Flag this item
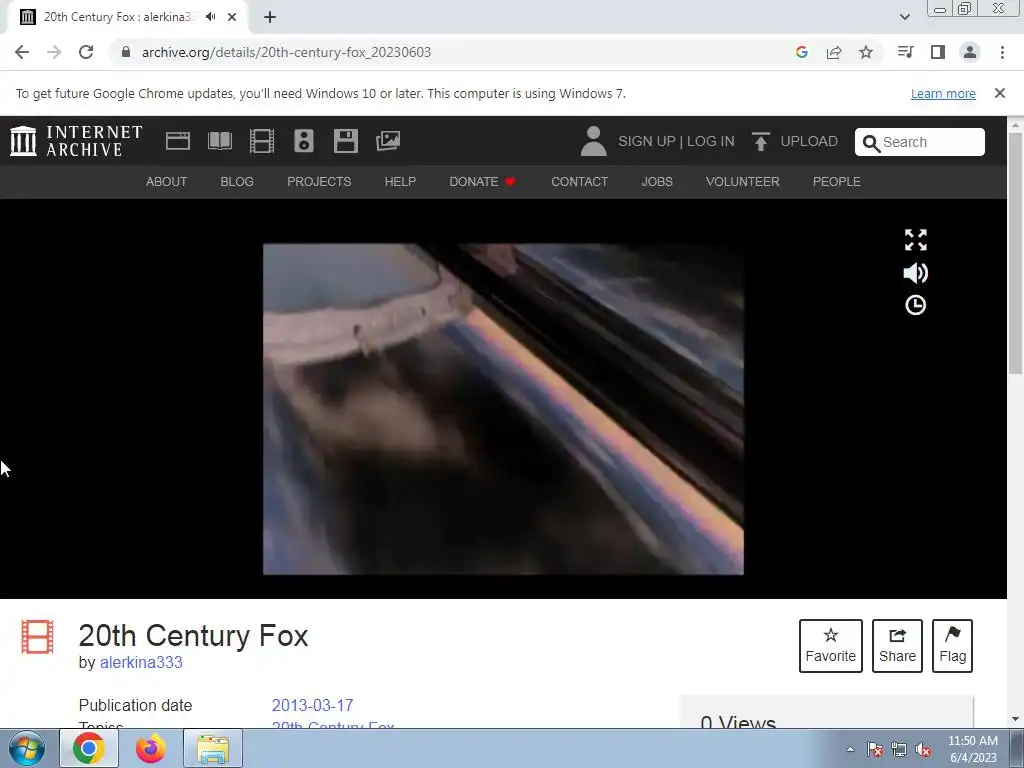This screenshot has height=768, width=1024. [952, 646]
